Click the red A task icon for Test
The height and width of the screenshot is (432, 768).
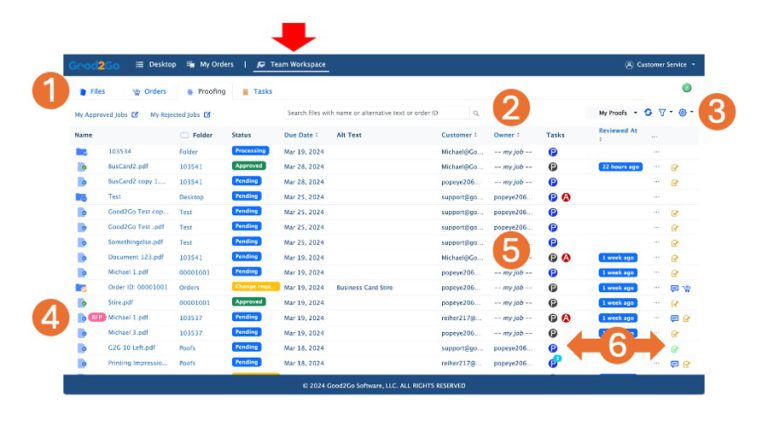(566, 197)
